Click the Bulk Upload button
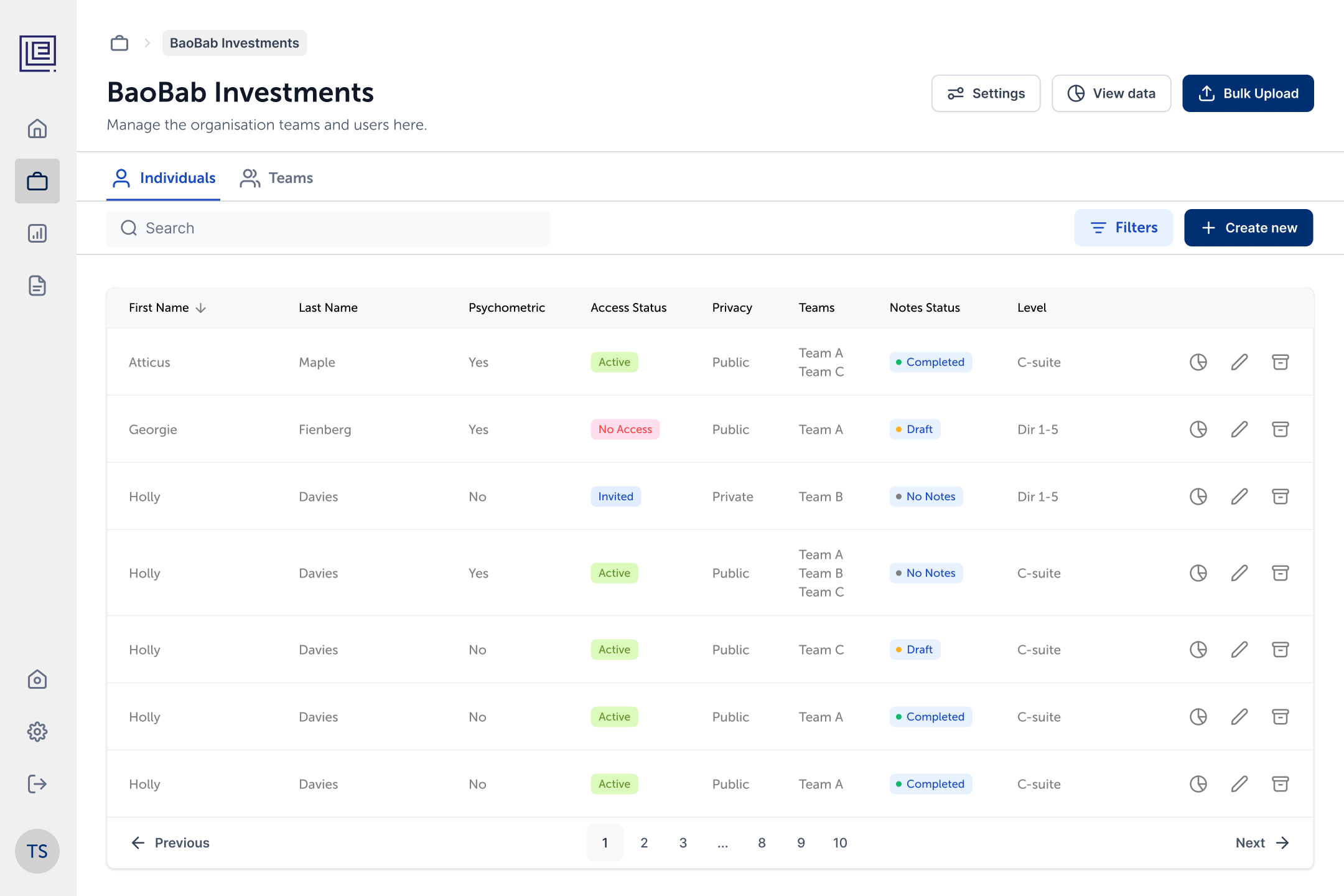This screenshot has width=1344, height=896. [x=1248, y=93]
